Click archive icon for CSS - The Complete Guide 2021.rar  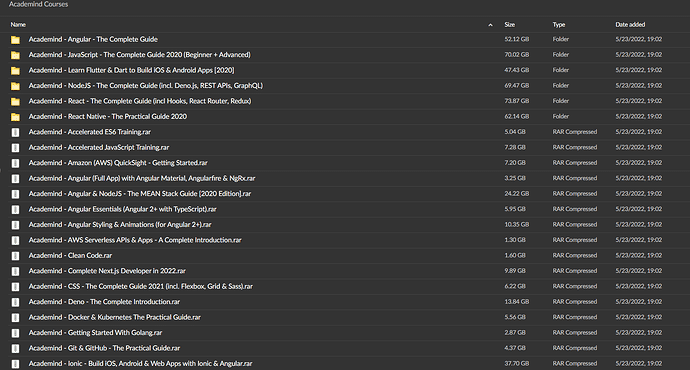click(15, 286)
